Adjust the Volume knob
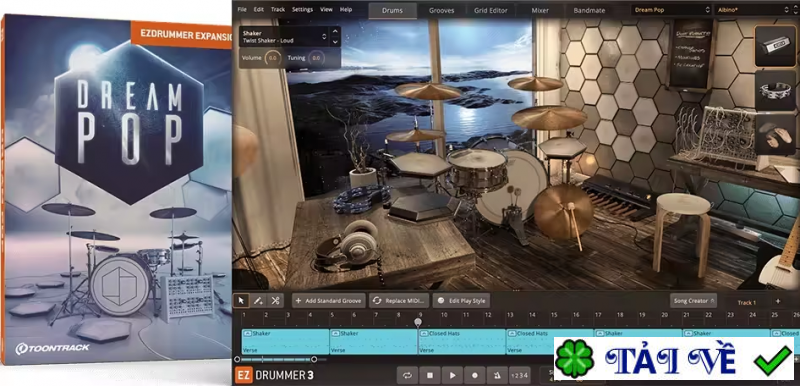This screenshot has width=800, height=386. pos(272,58)
